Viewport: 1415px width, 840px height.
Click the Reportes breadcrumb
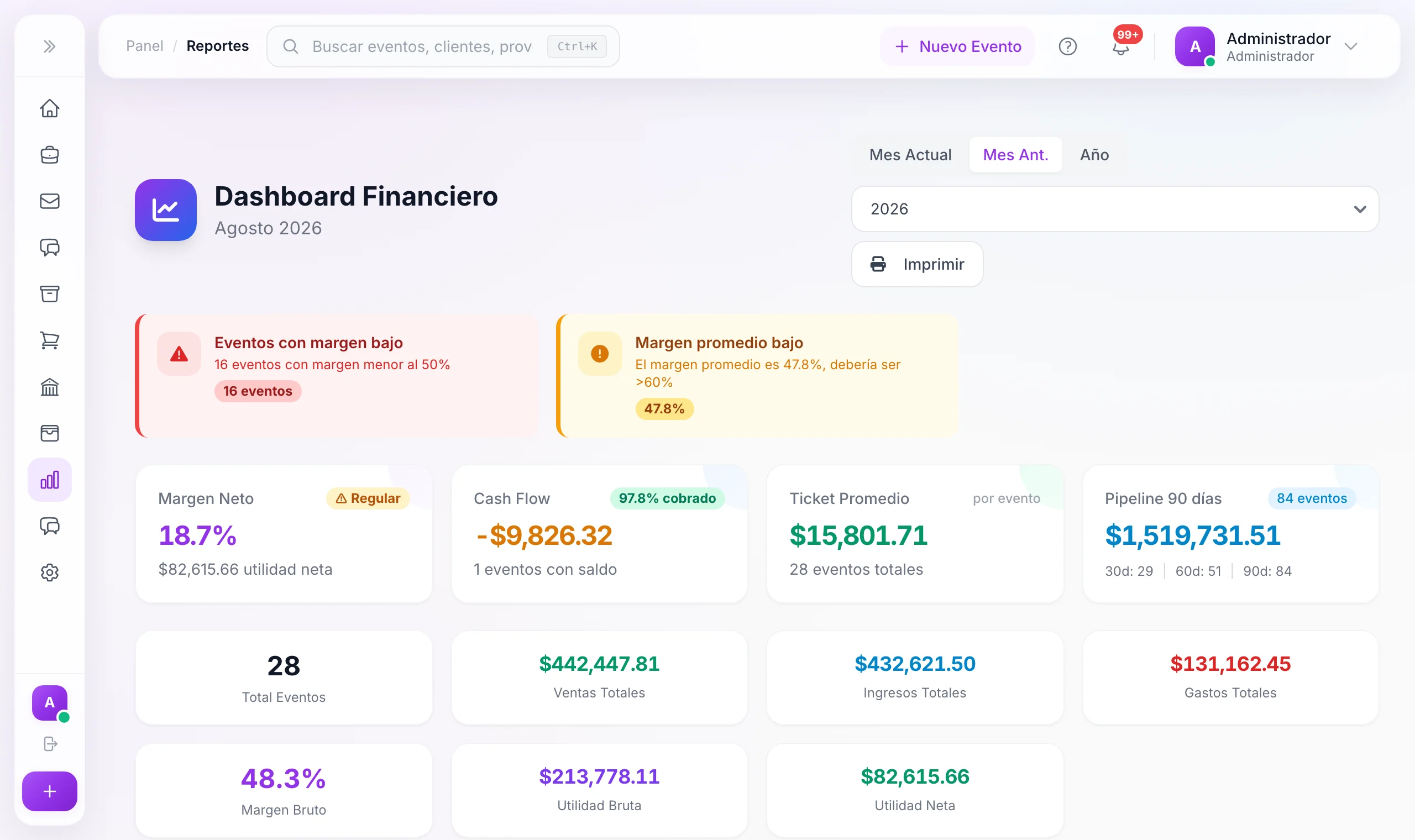(217, 46)
